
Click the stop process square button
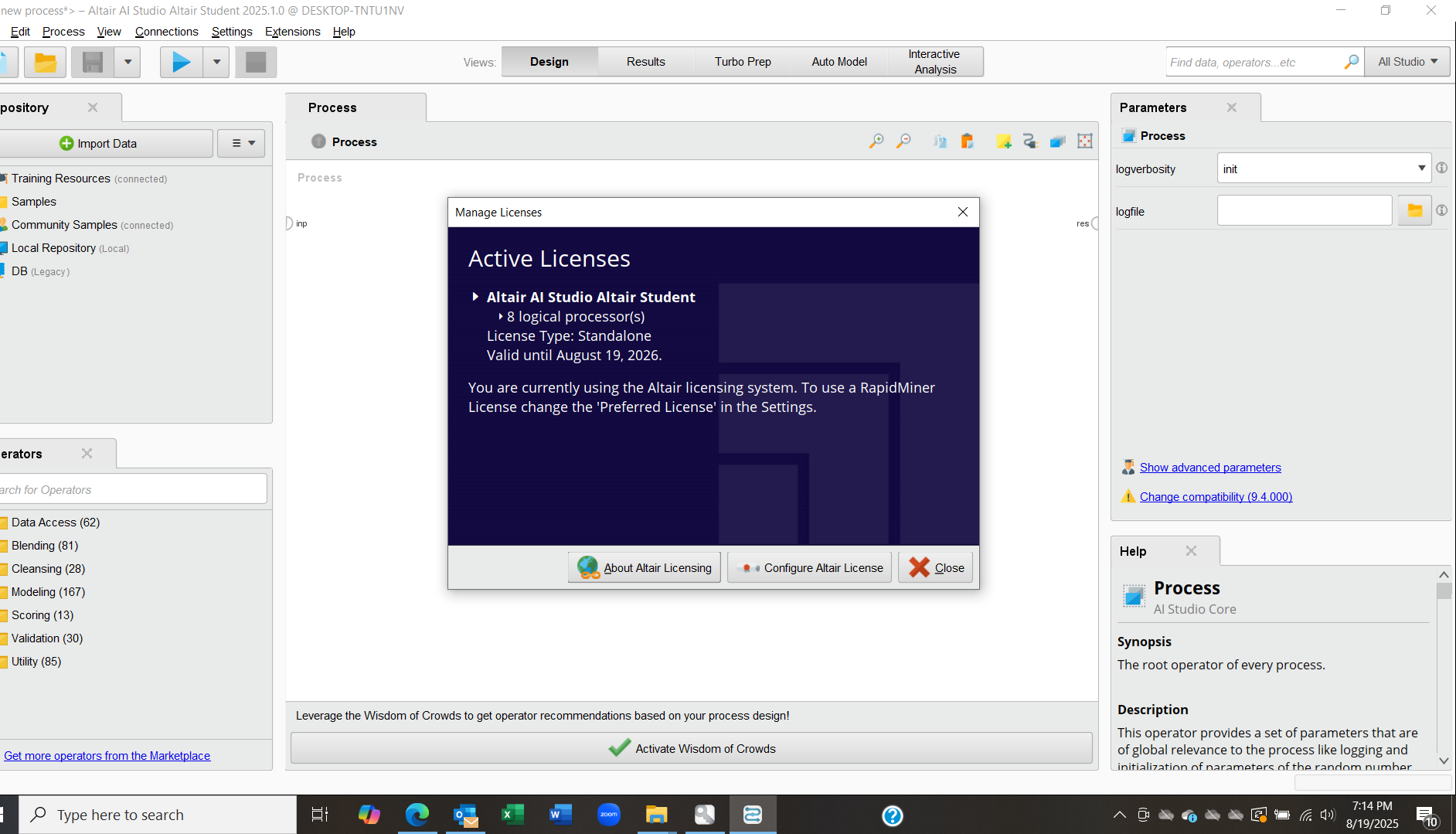(x=256, y=62)
